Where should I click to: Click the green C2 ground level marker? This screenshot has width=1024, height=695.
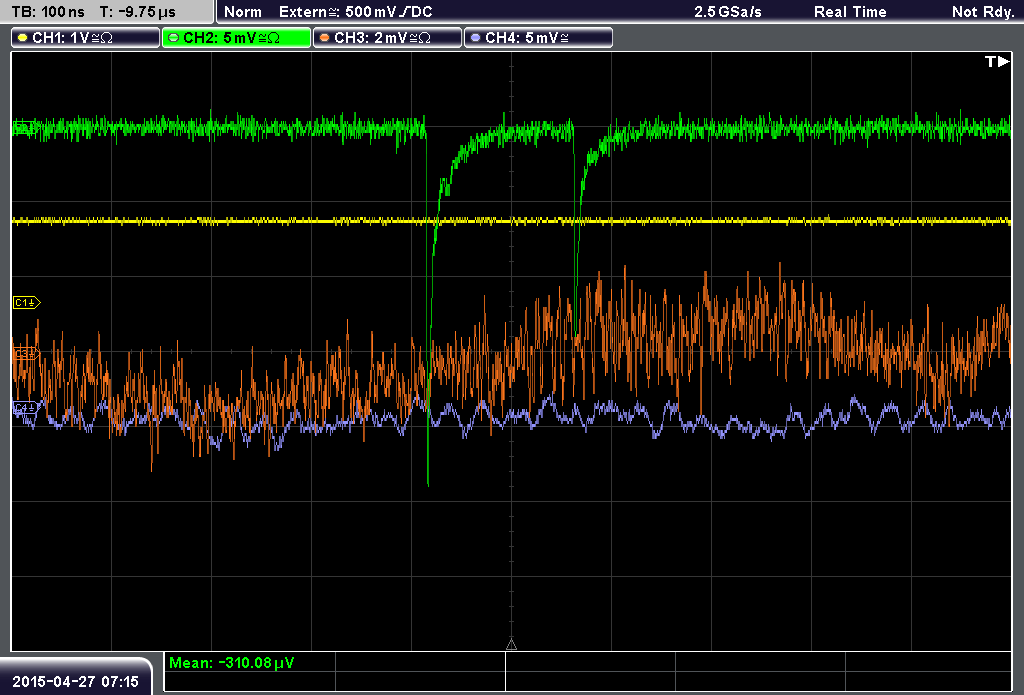(25, 127)
